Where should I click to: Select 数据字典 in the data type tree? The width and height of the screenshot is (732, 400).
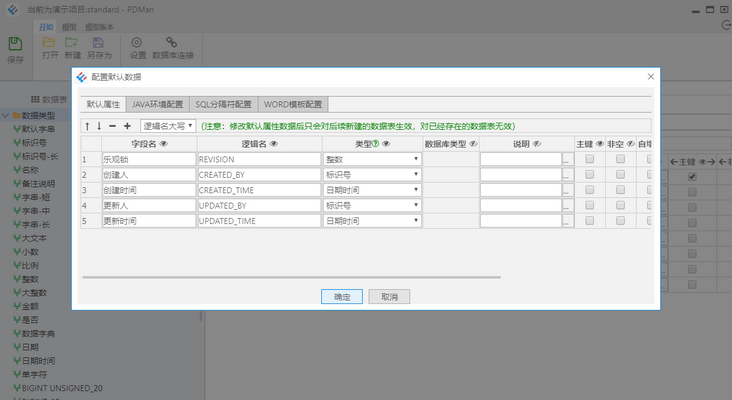point(38,334)
